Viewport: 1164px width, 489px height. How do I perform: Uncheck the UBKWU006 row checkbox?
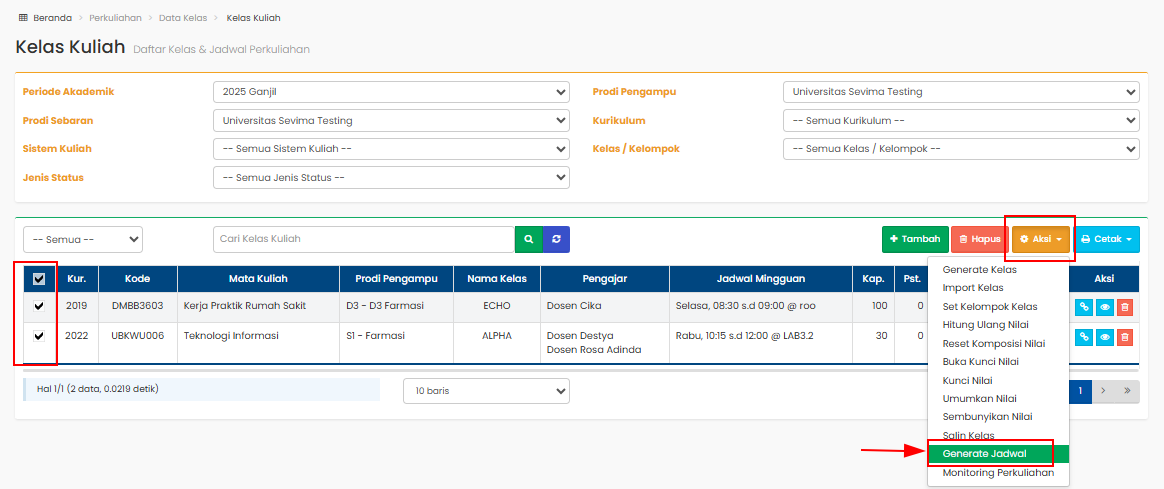39,336
